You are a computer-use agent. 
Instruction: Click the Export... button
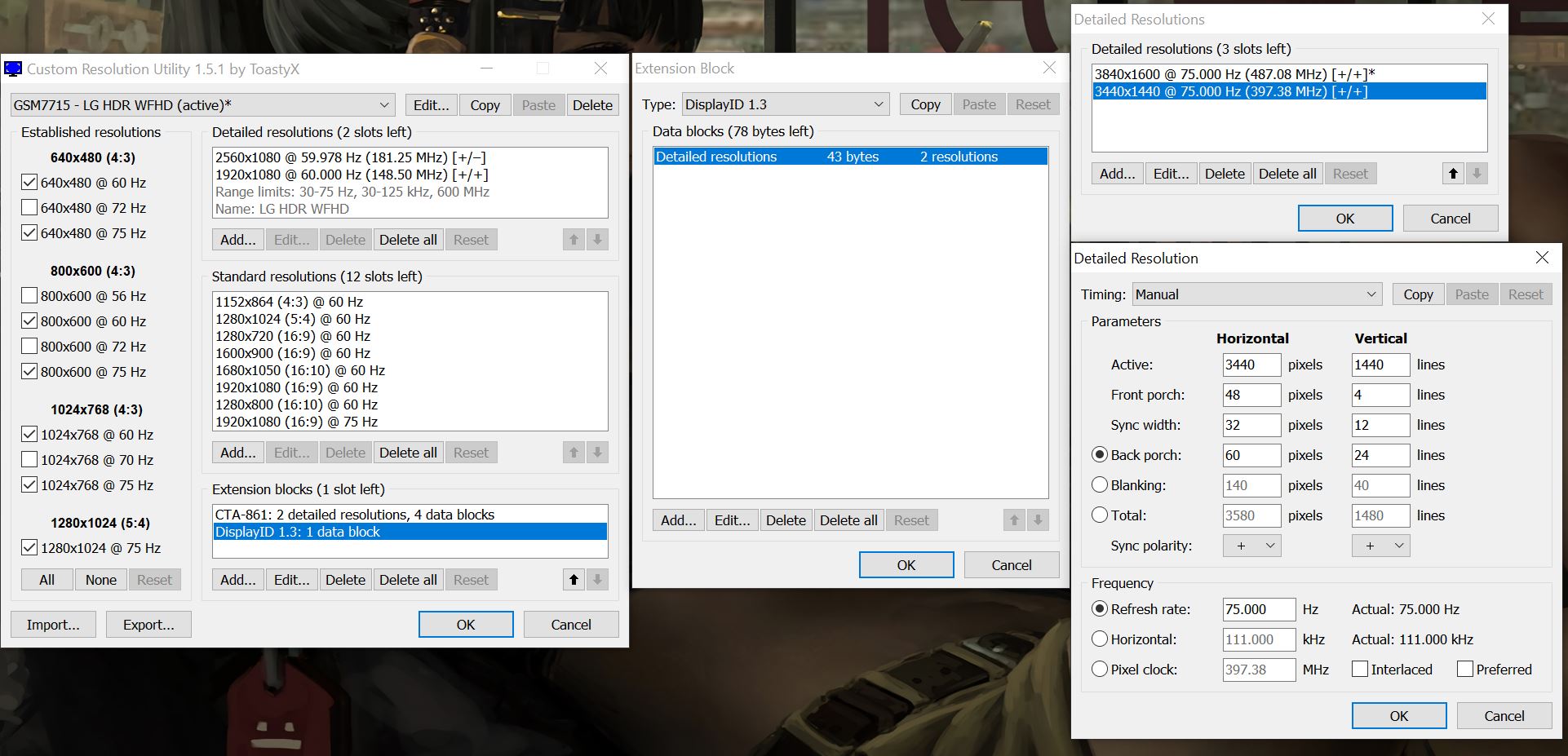[x=148, y=625]
